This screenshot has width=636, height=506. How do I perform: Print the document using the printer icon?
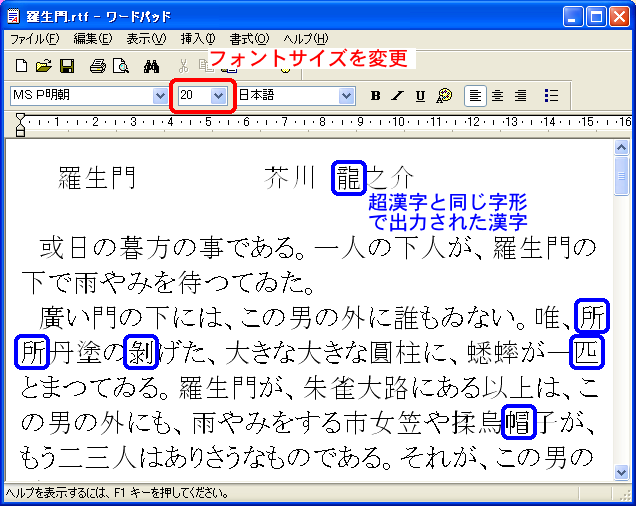tap(97, 67)
